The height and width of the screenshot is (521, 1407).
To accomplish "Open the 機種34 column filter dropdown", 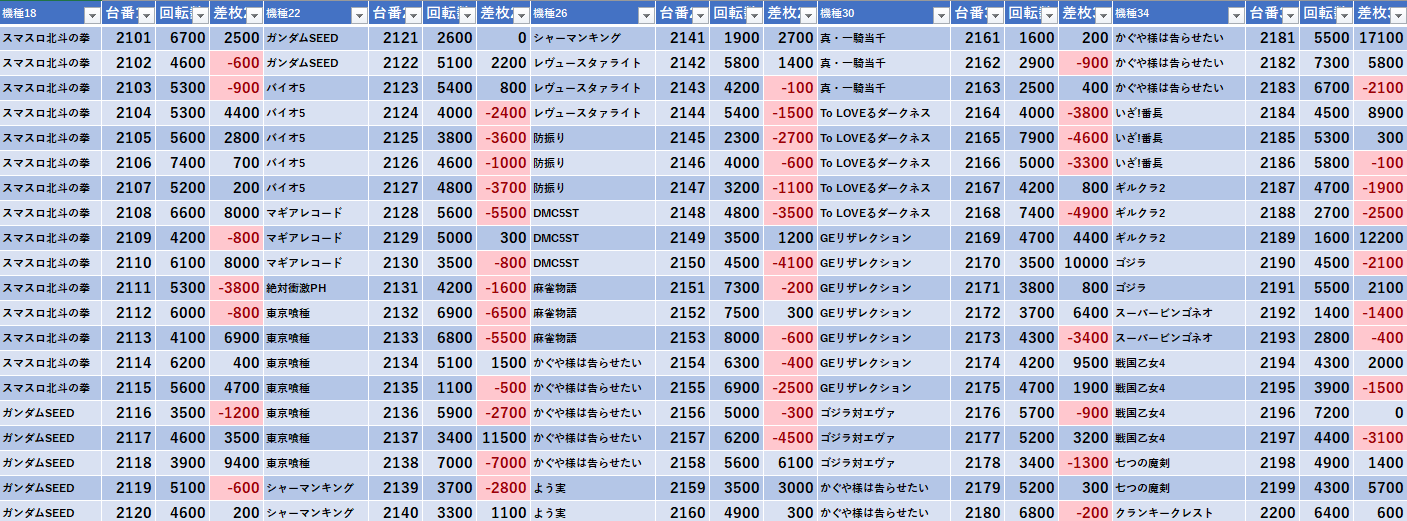I will click(x=1235, y=15).
